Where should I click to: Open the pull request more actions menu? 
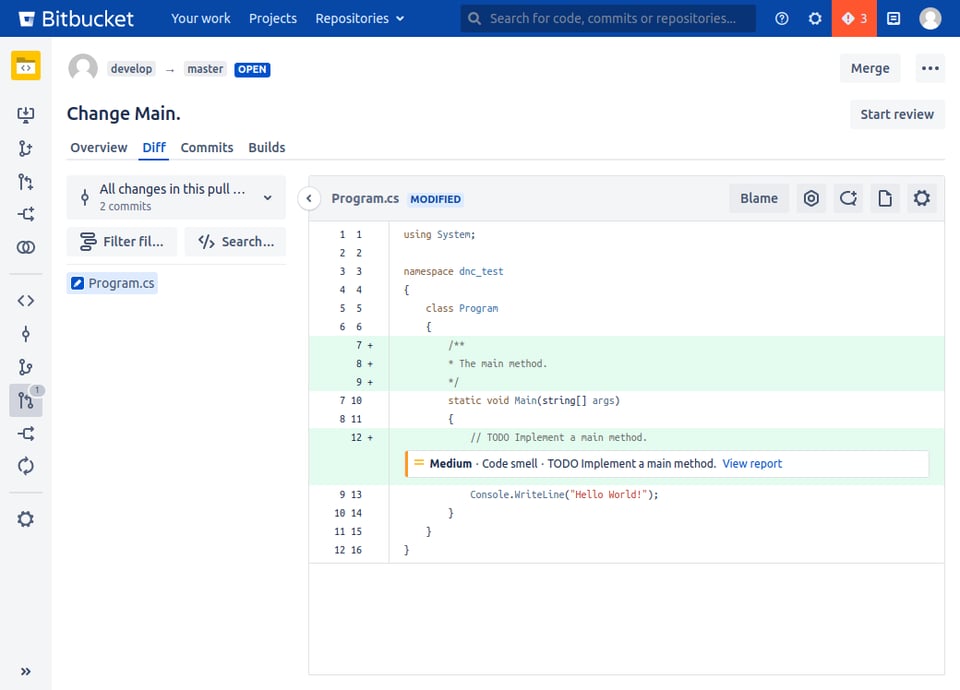(930, 69)
